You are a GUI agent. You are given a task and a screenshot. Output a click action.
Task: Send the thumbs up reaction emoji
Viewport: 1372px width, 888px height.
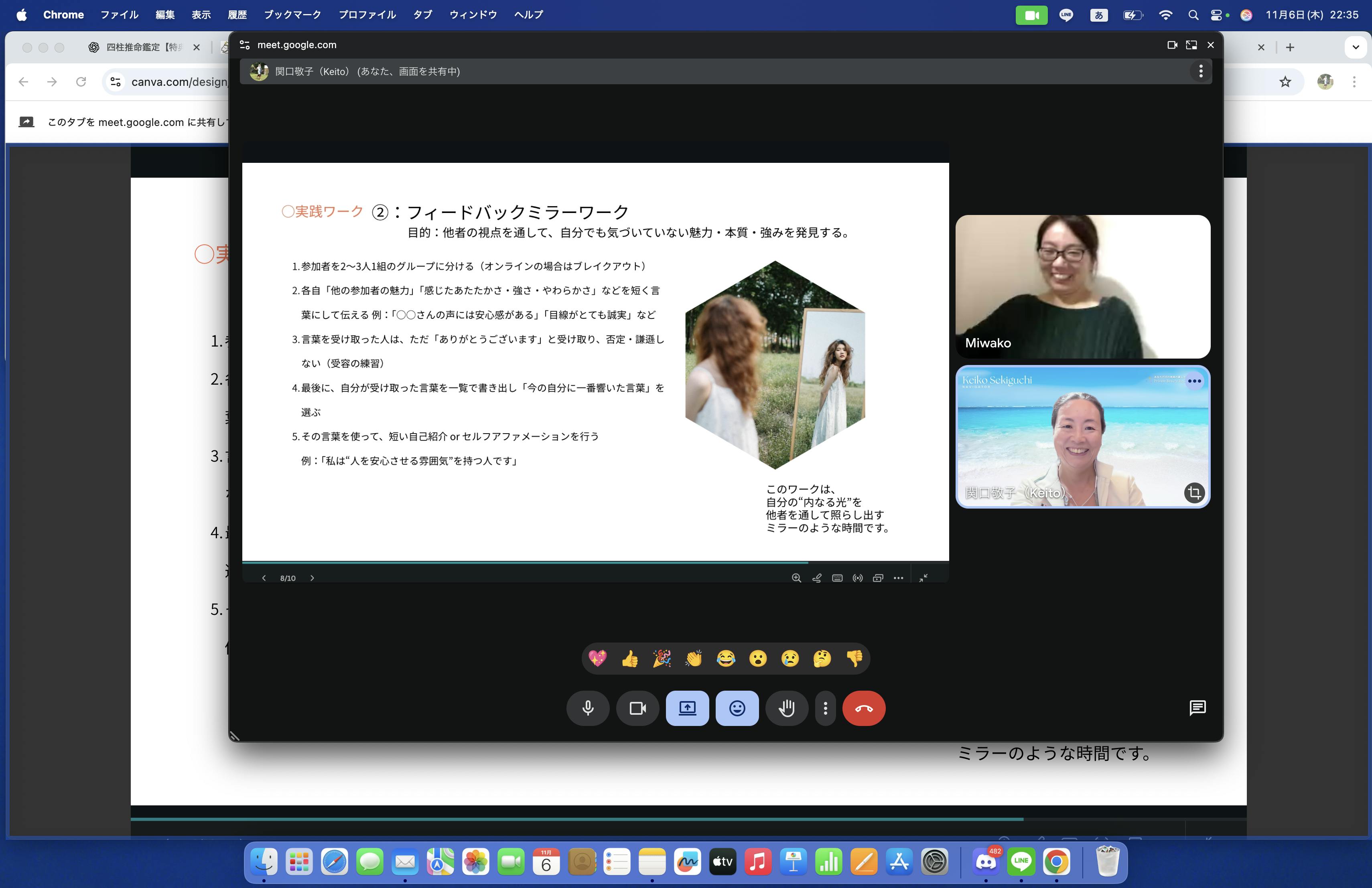(629, 658)
